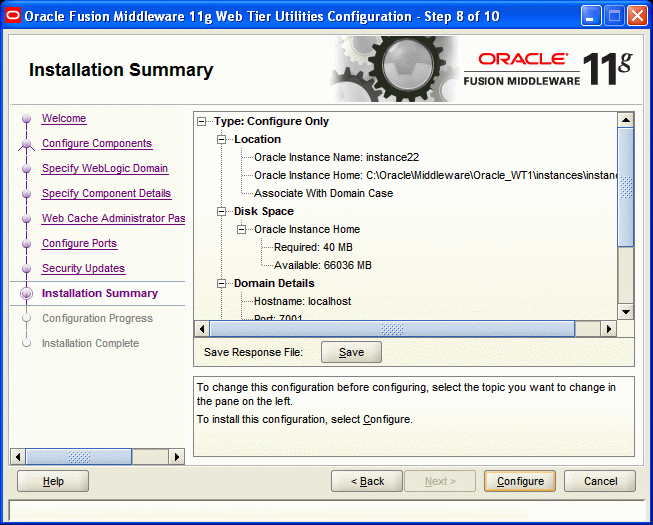653x525 pixels.
Task: Click the steps pane horizontal scrollbar thumb
Action: 78,457
